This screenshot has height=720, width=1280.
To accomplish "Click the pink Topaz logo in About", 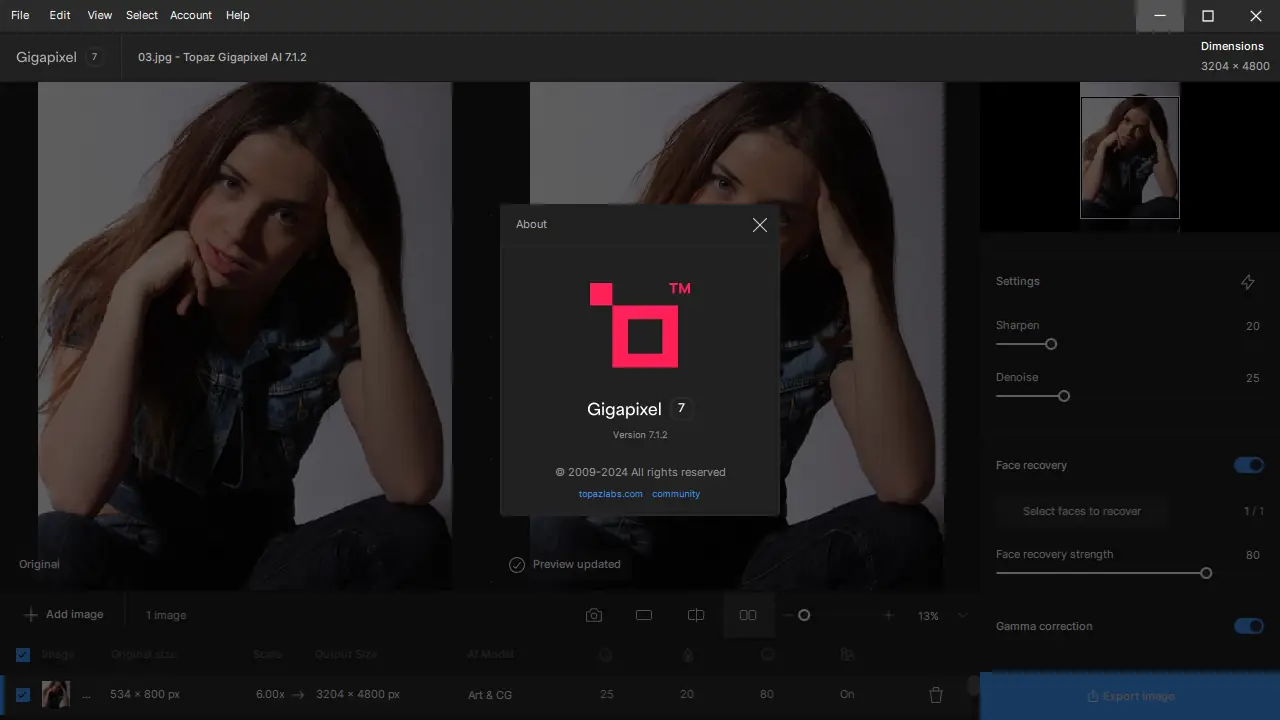I will pyautogui.click(x=640, y=325).
